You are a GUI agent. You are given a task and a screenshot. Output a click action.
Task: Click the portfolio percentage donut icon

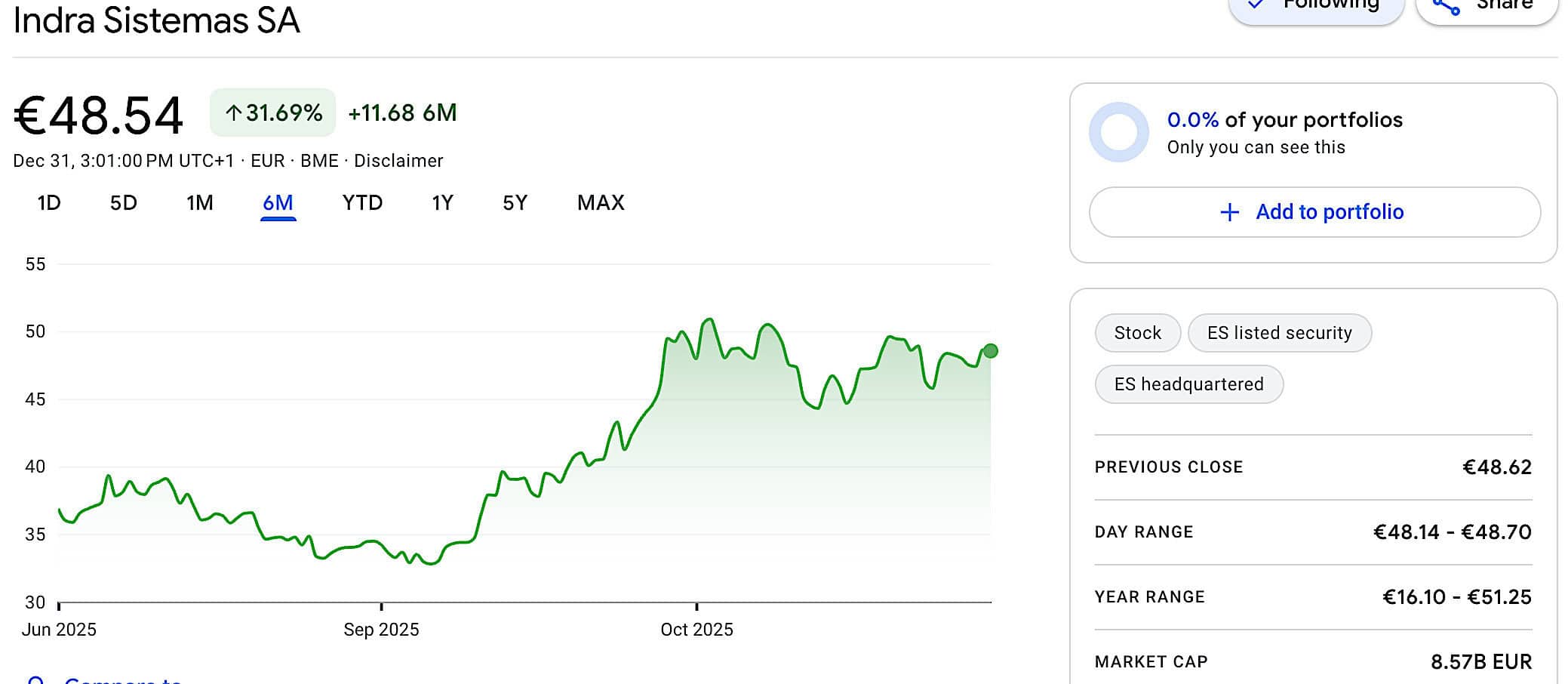click(x=1119, y=132)
